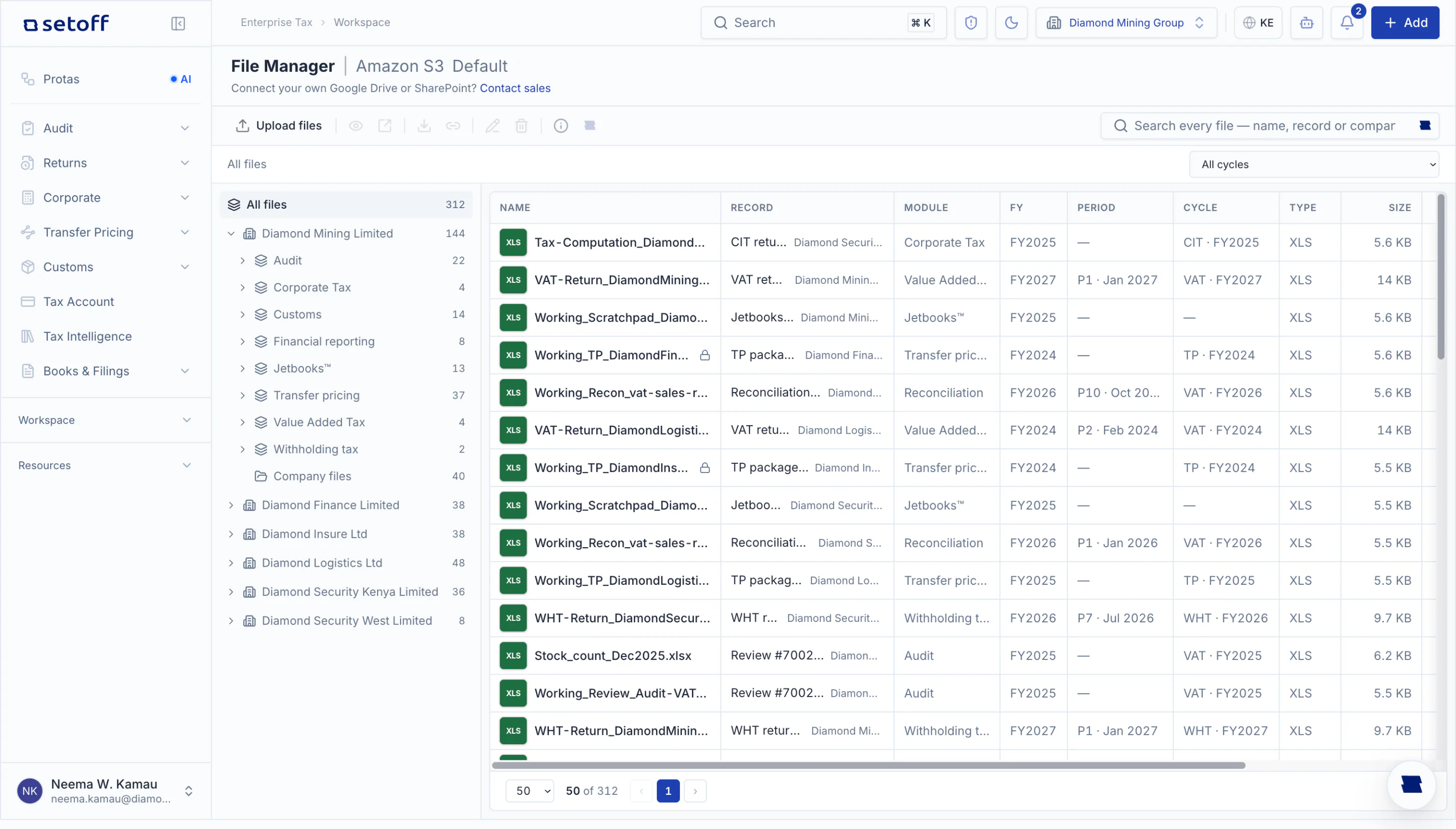Click the delete trash toolbar icon
The height and width of the screenshot is (829, 1456).
point(521,126)
